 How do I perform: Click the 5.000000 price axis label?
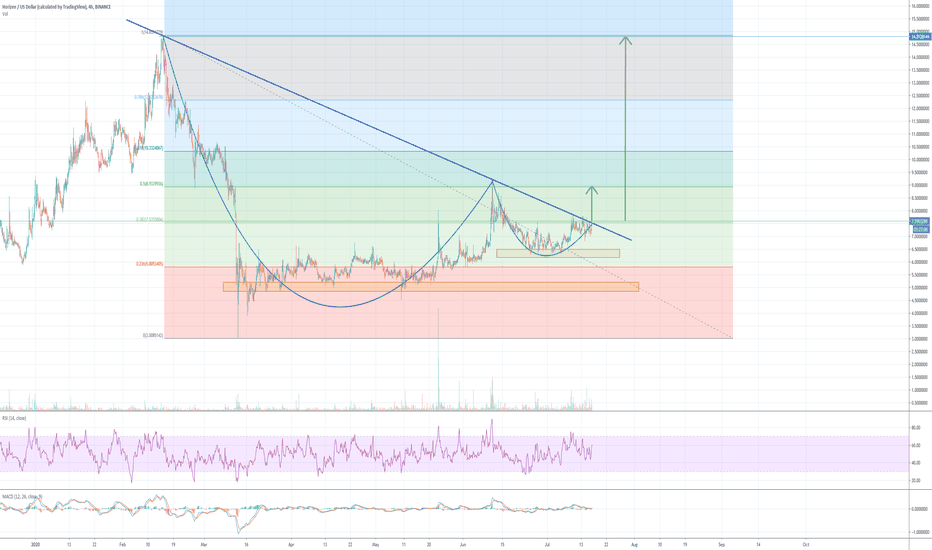pyautogui.click(x=920, y=287)
